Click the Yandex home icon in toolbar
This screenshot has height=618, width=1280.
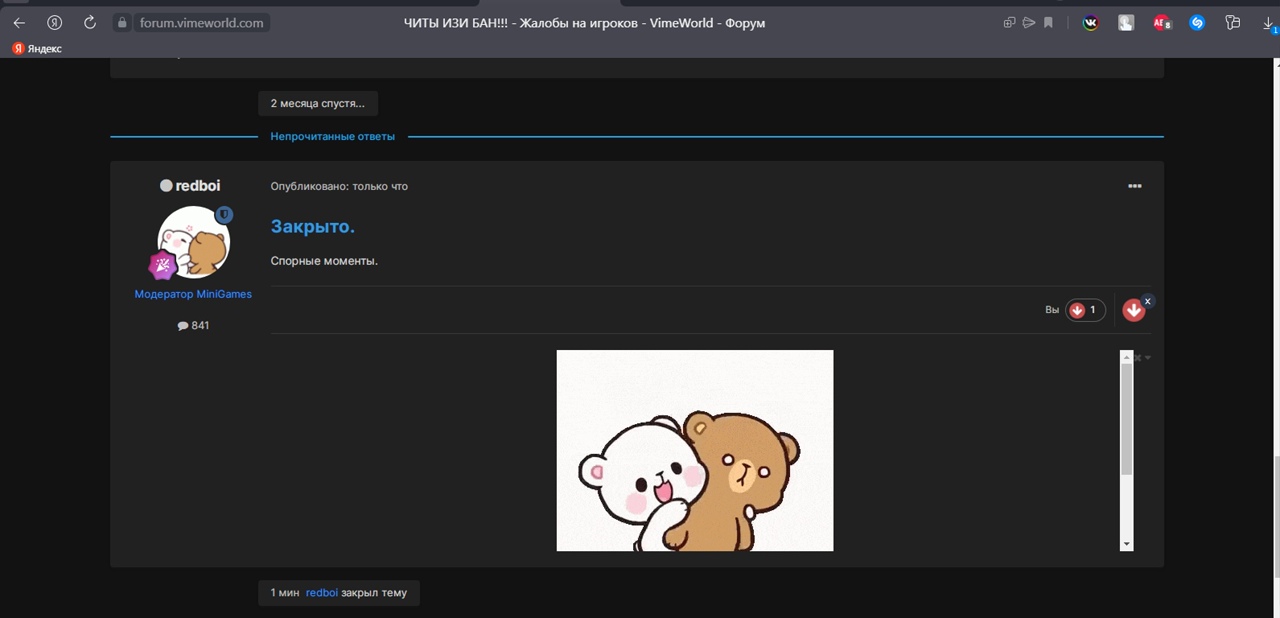tap(55, 23)
